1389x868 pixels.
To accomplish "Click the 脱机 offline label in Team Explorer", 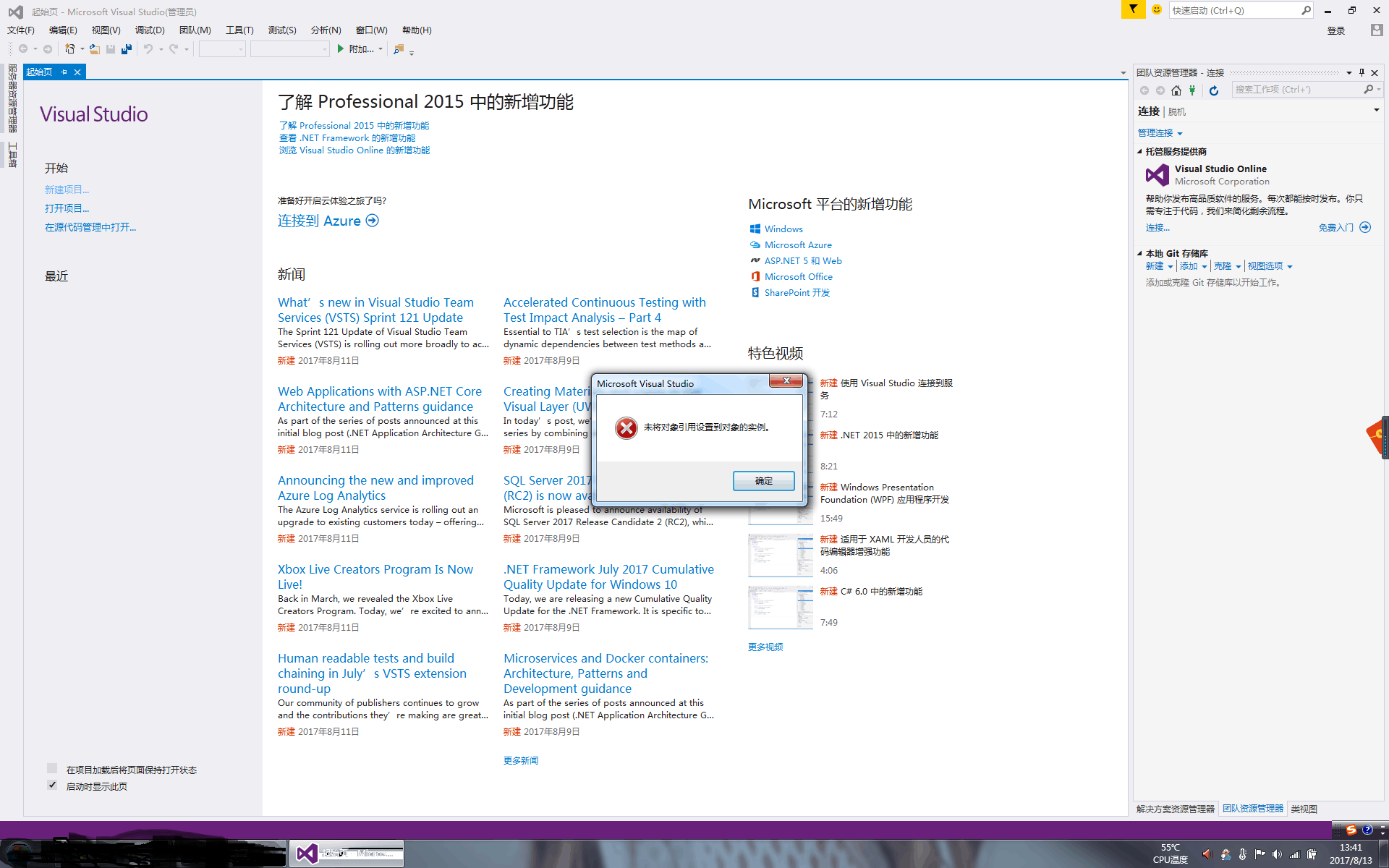I will click(1177, 112).
